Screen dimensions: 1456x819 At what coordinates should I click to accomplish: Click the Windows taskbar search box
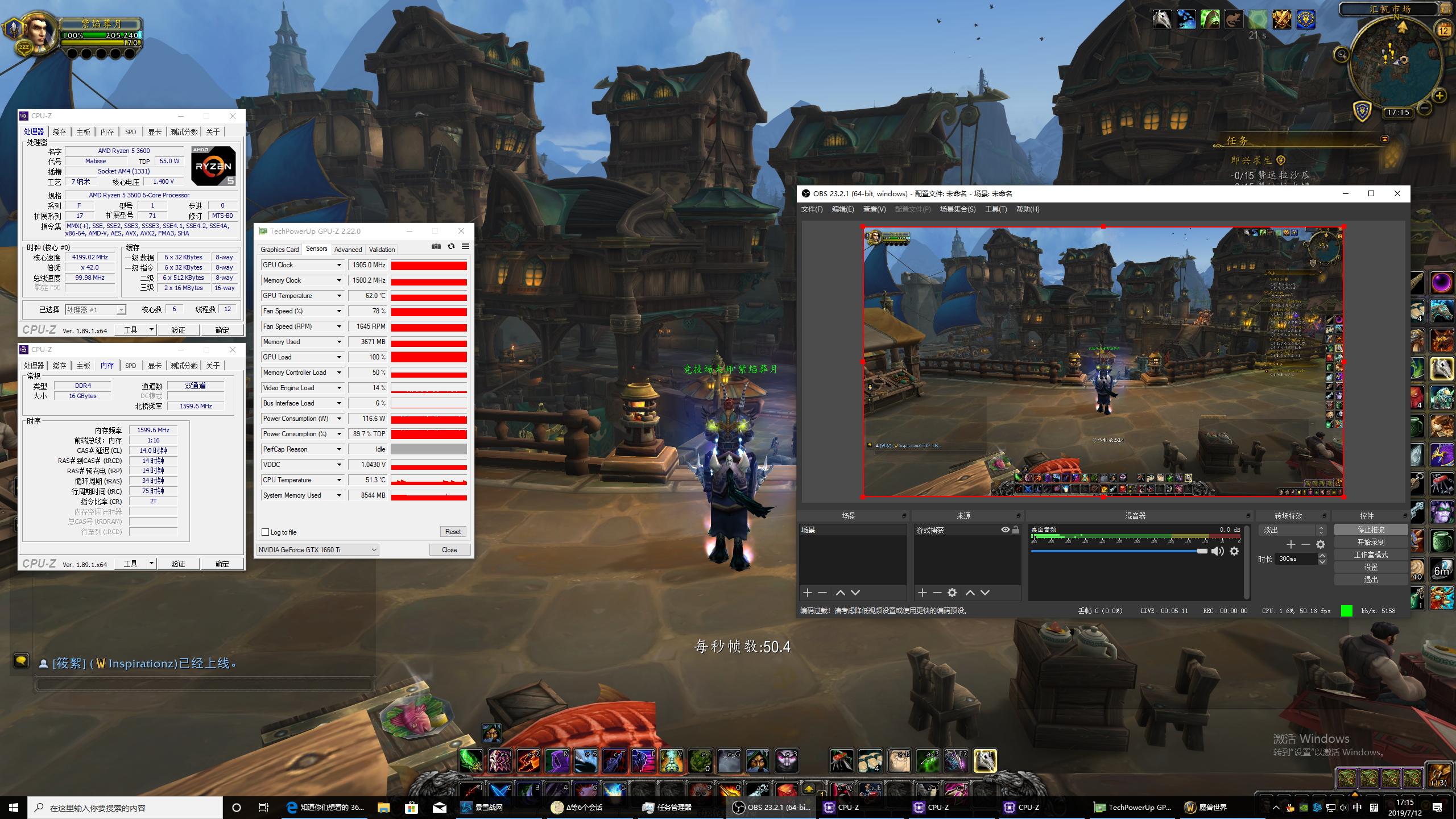point(125,808)
